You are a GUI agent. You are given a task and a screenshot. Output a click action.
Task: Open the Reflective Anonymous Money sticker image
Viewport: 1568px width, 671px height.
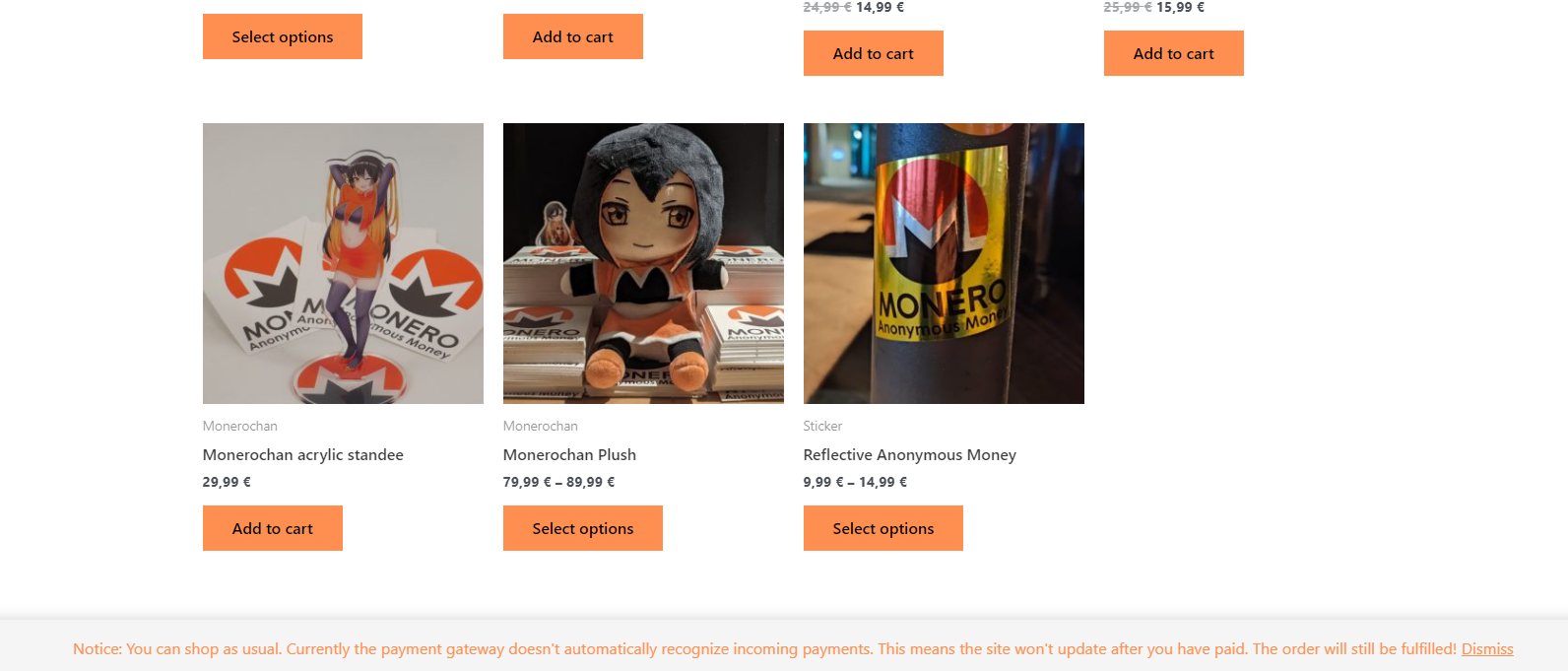[x=944, y=263]
